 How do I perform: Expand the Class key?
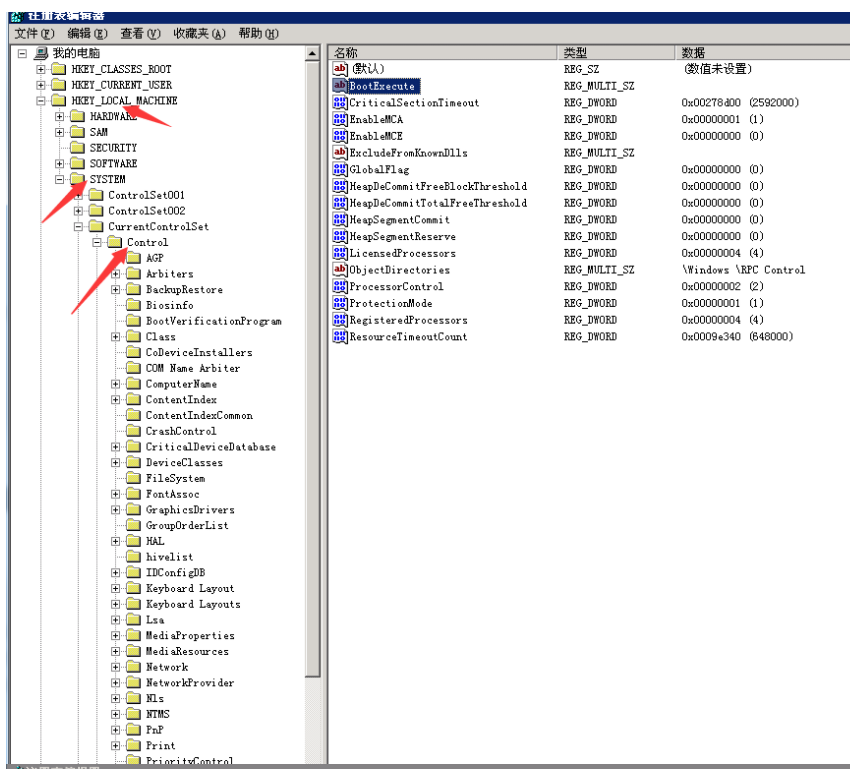pyautogui.click(x=115, y=337)
